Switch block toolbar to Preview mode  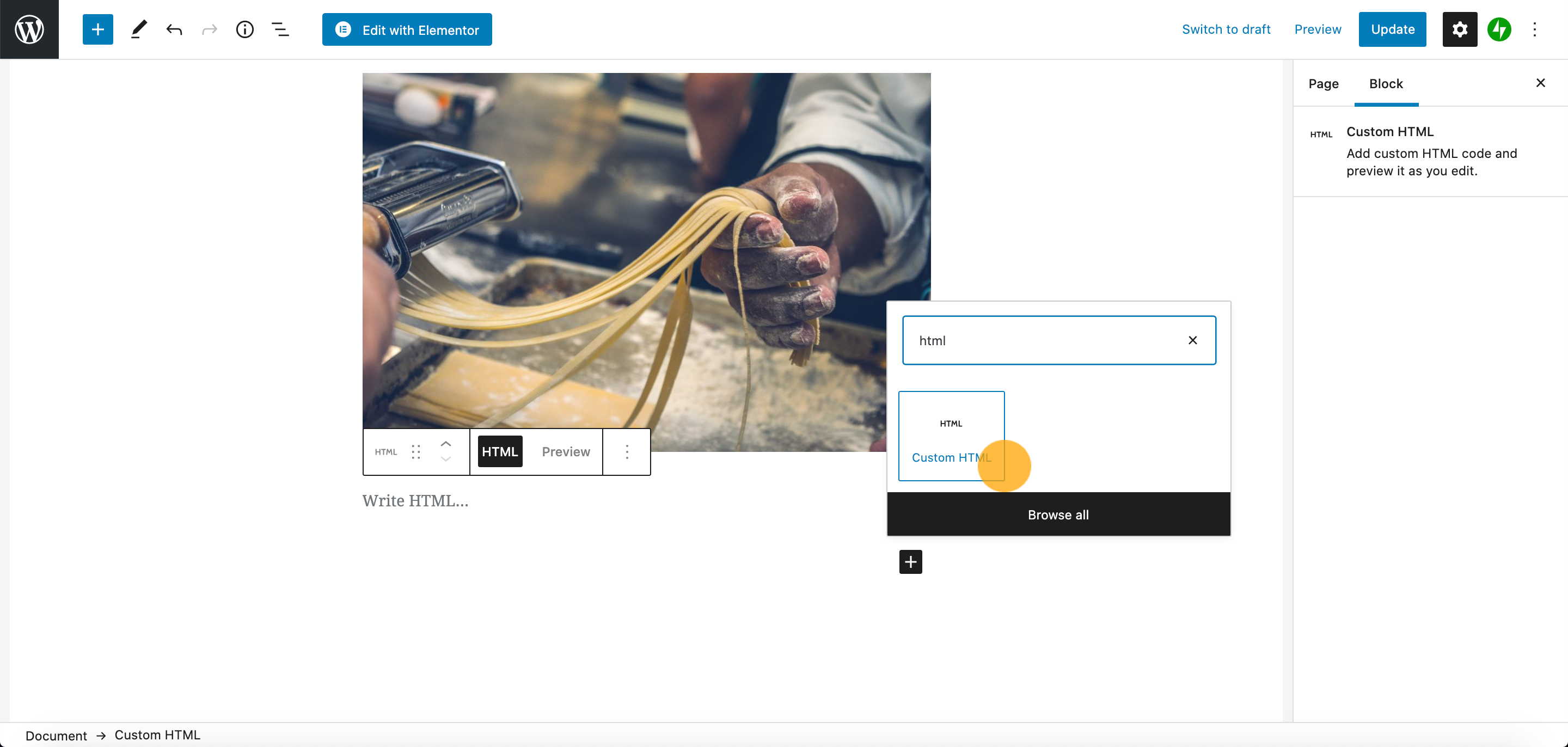pyautogui.click(x=566, y=452)
